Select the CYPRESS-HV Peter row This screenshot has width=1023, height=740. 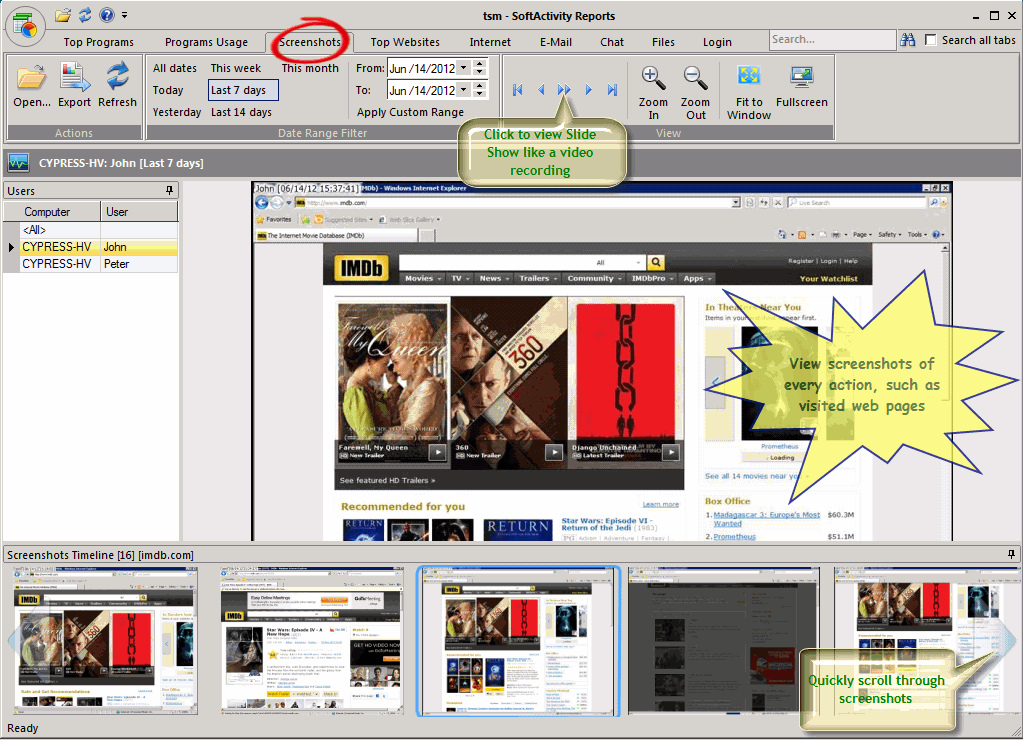[91, 264]
